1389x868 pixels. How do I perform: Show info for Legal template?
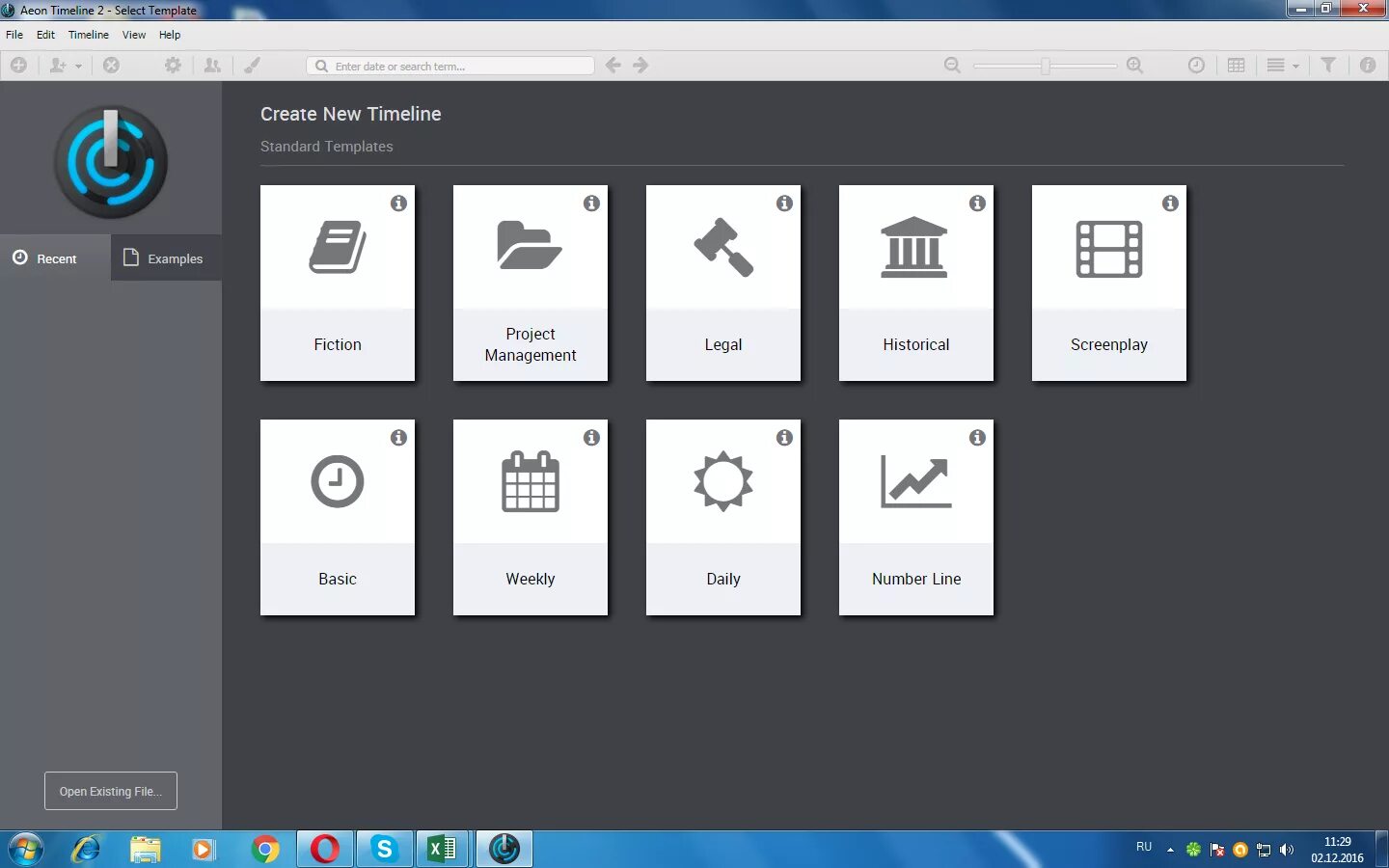click(x=784, y=203)
